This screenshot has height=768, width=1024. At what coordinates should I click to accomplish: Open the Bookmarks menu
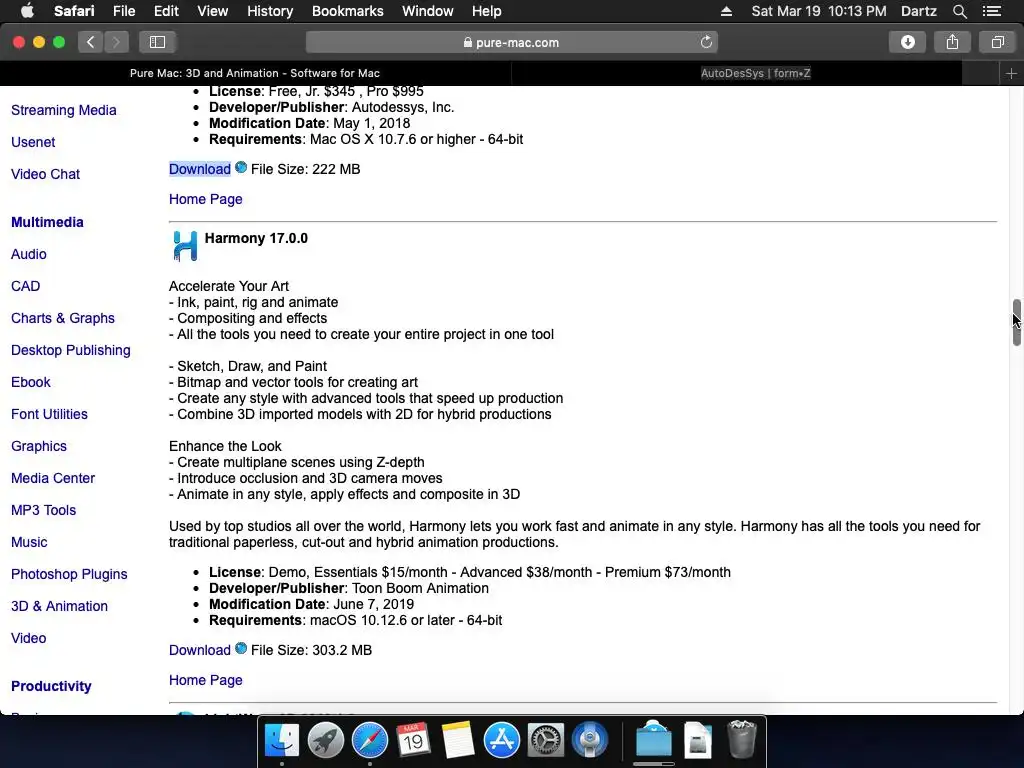pyautogui.click(x=347, y=11)
